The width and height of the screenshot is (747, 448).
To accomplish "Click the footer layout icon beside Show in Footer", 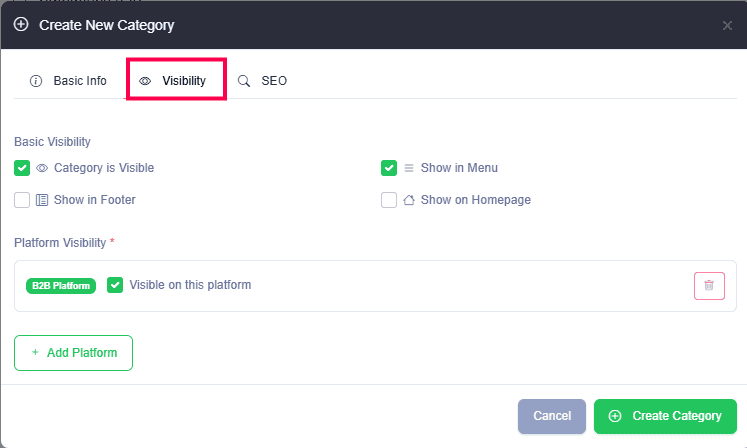I will tap(42, 200).
